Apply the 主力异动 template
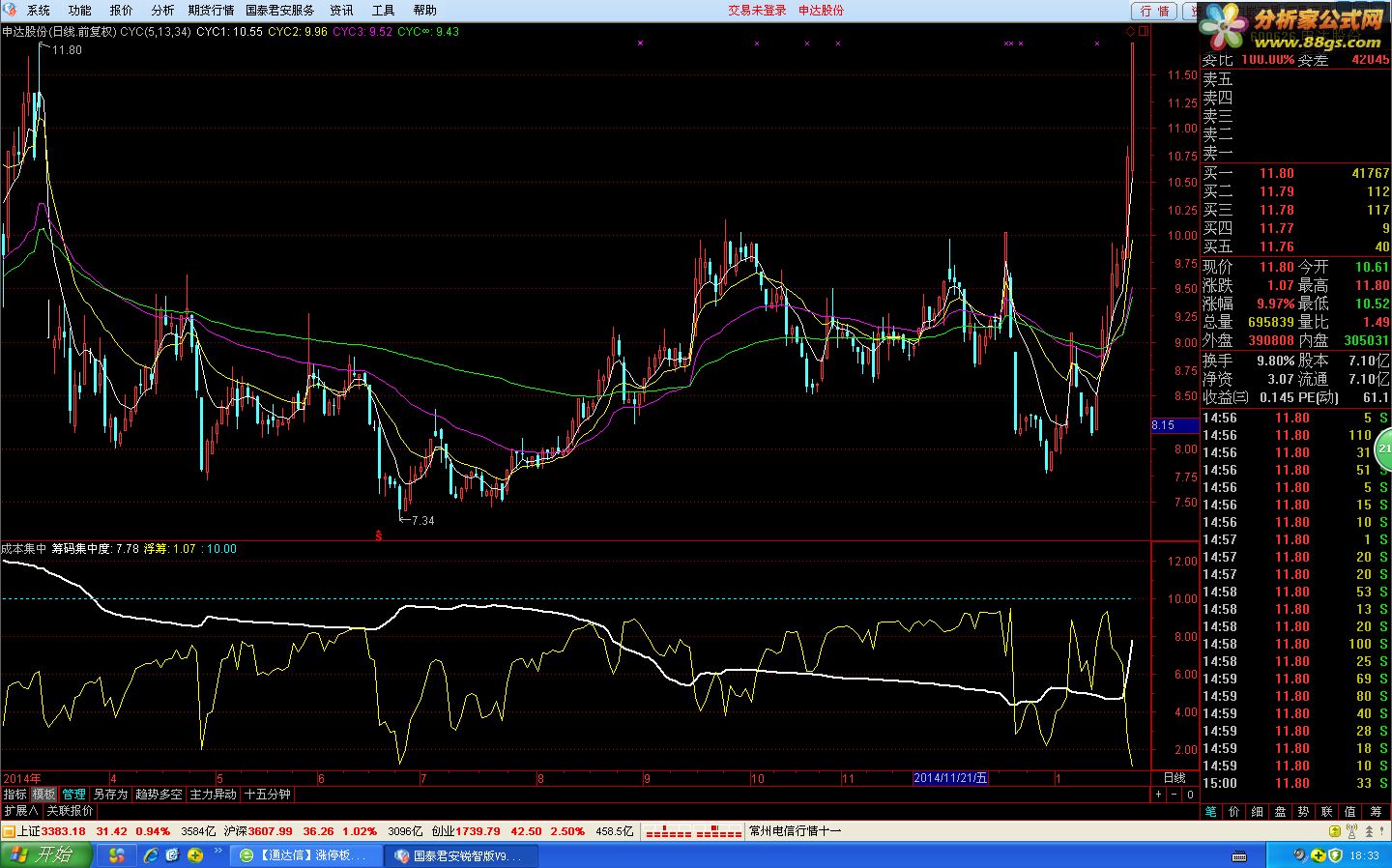 coord(213,795)
